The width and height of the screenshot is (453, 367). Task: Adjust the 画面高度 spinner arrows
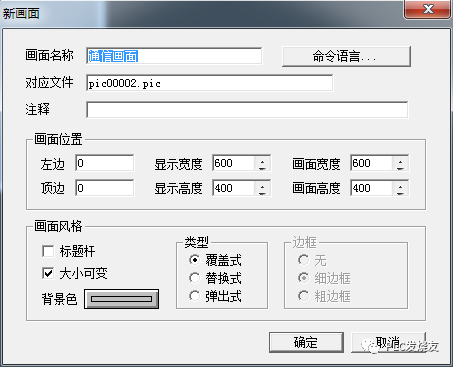(400, 188)
